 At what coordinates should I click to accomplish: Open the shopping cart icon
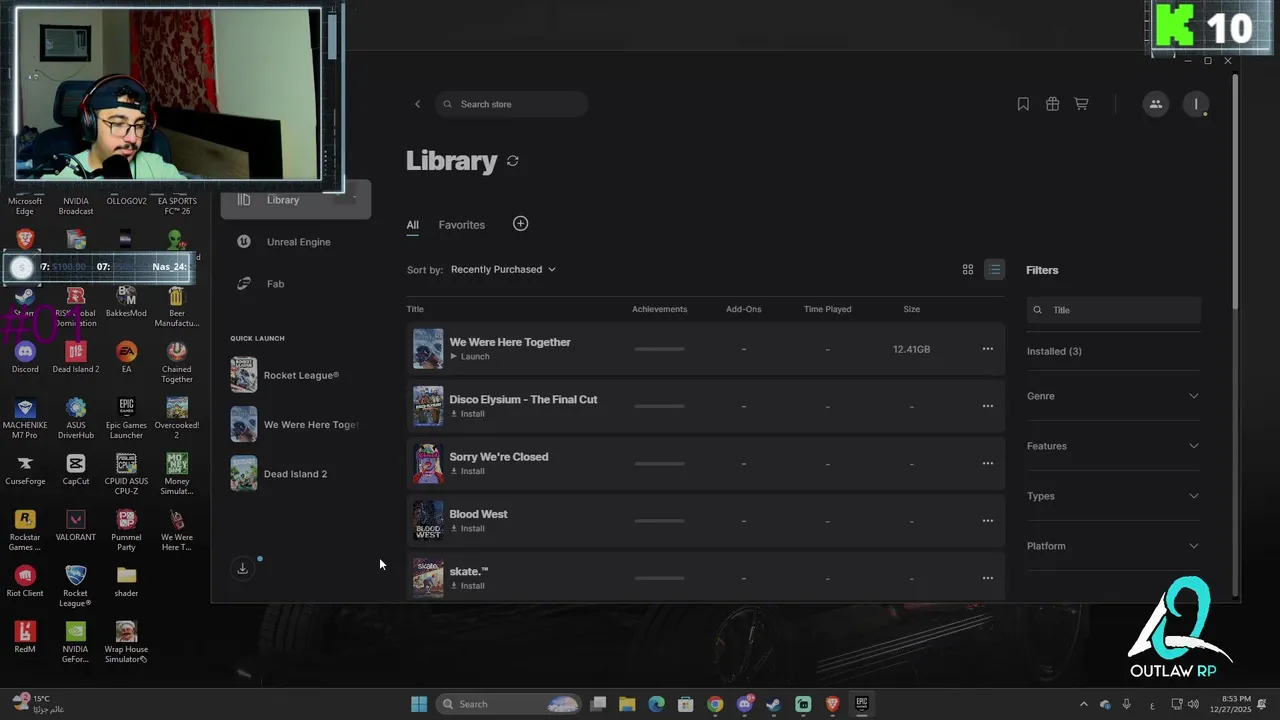[x=1081, y=104]
